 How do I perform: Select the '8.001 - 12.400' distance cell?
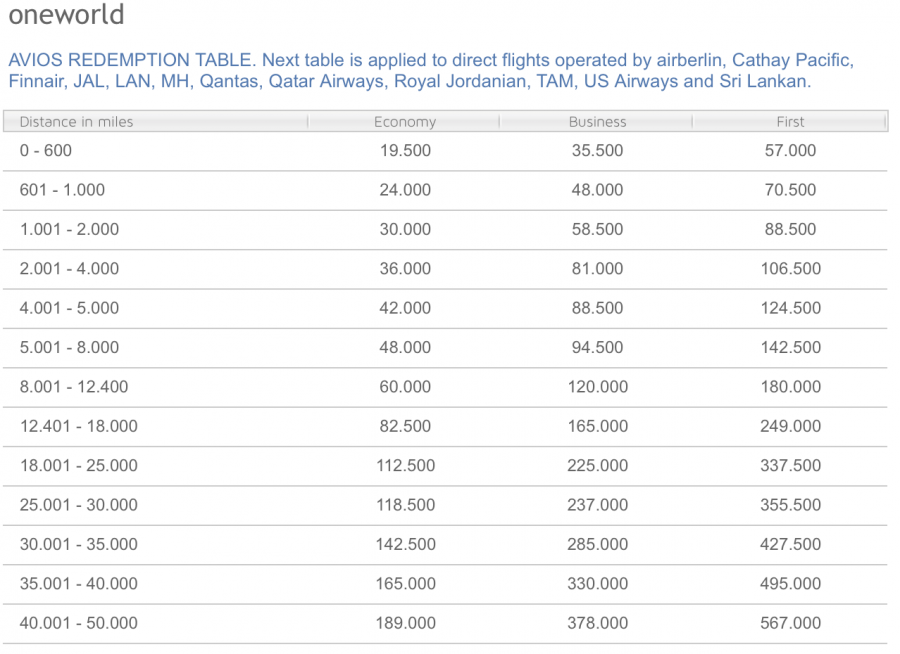coord(74,387)
